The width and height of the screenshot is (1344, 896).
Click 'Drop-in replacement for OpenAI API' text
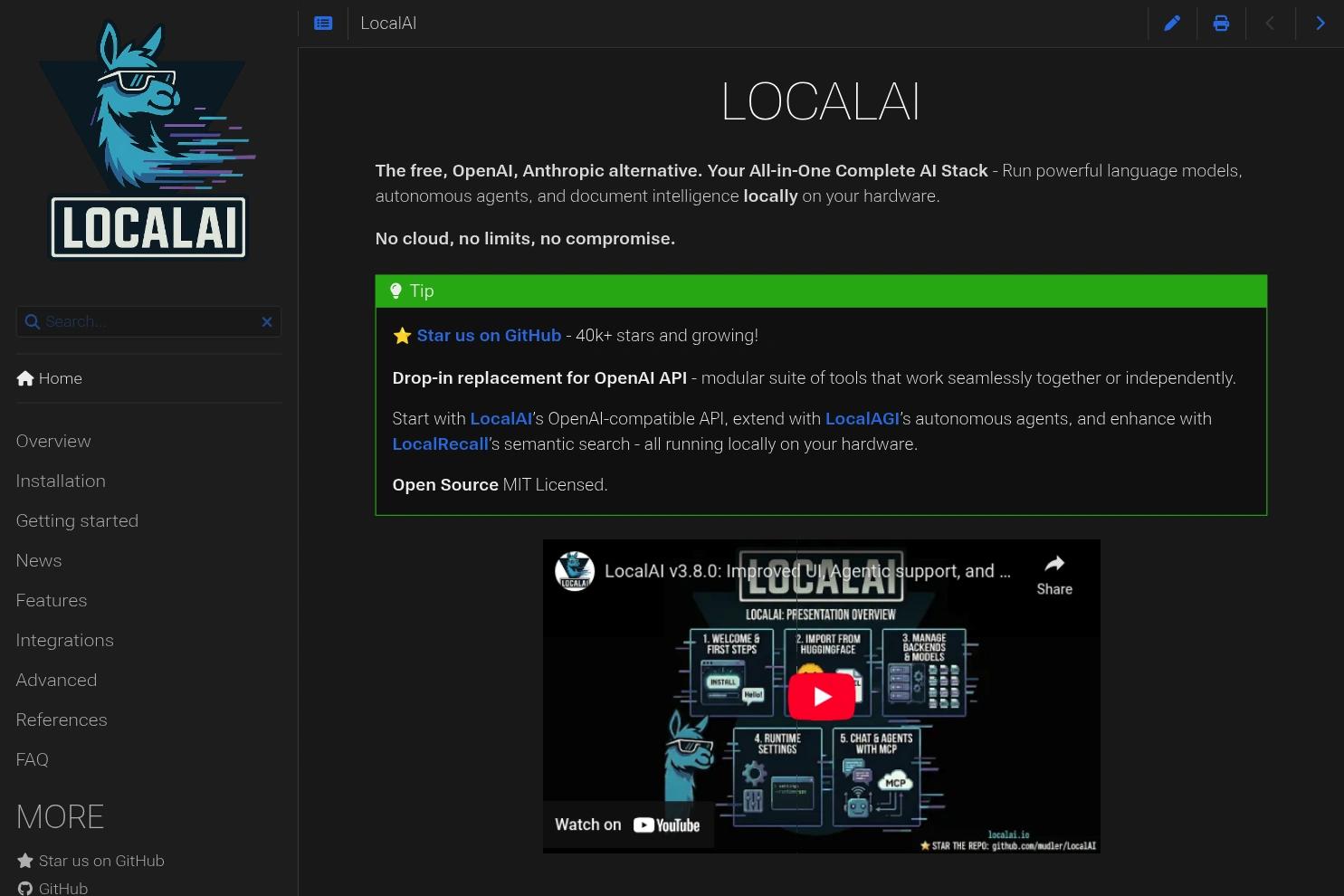[x=539, y=378]
